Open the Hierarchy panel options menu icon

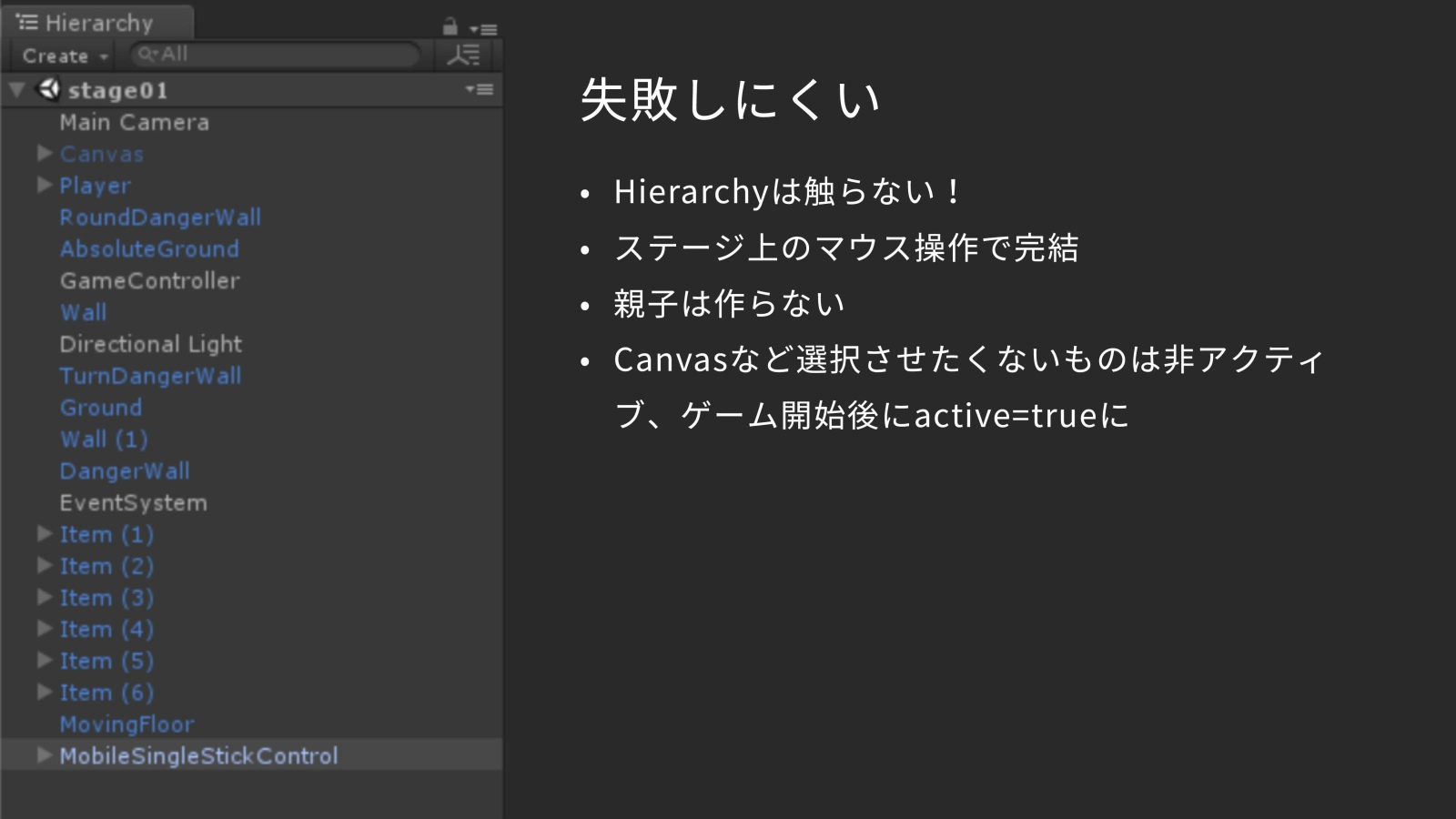tap(483, 29)
